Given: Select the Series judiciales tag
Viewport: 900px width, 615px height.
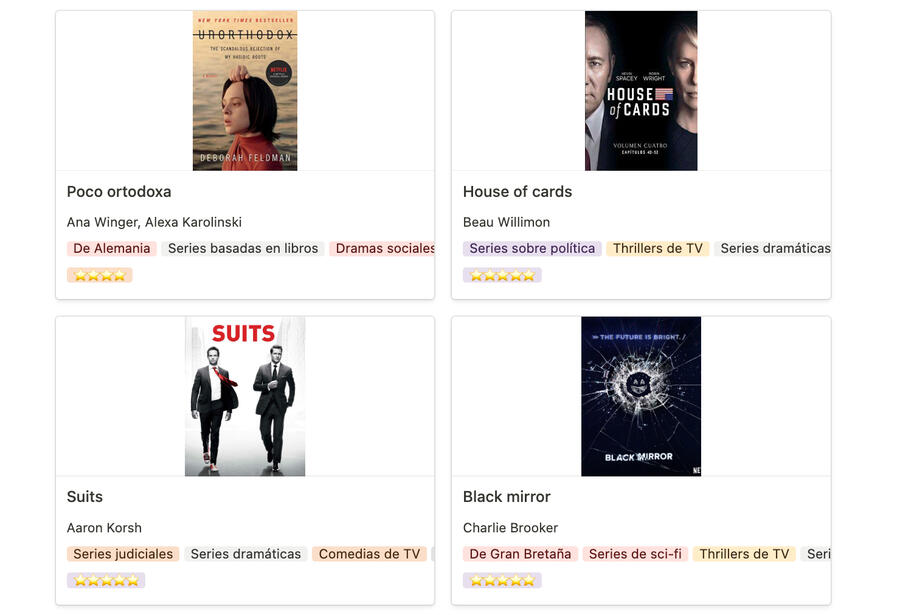Looking at the screenshot, I should click(x=123, y=554).
